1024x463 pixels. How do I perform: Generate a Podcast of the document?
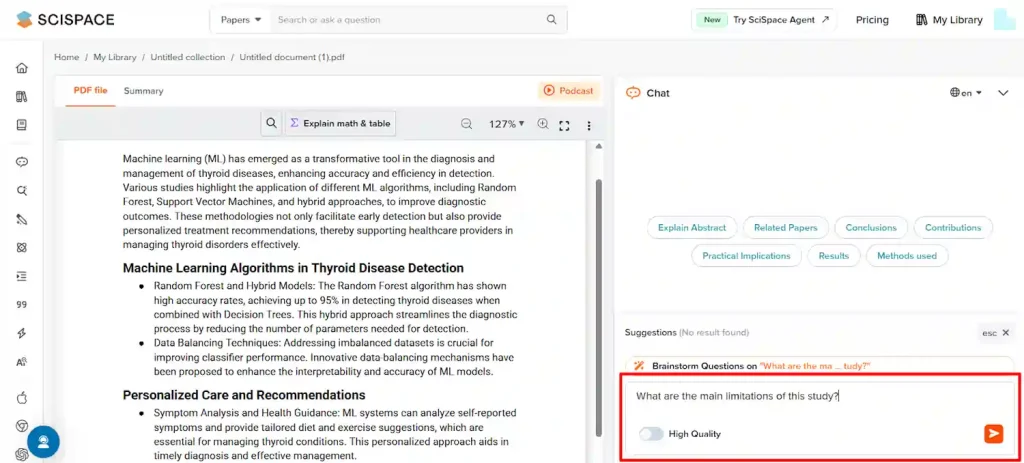pos(569,91)
